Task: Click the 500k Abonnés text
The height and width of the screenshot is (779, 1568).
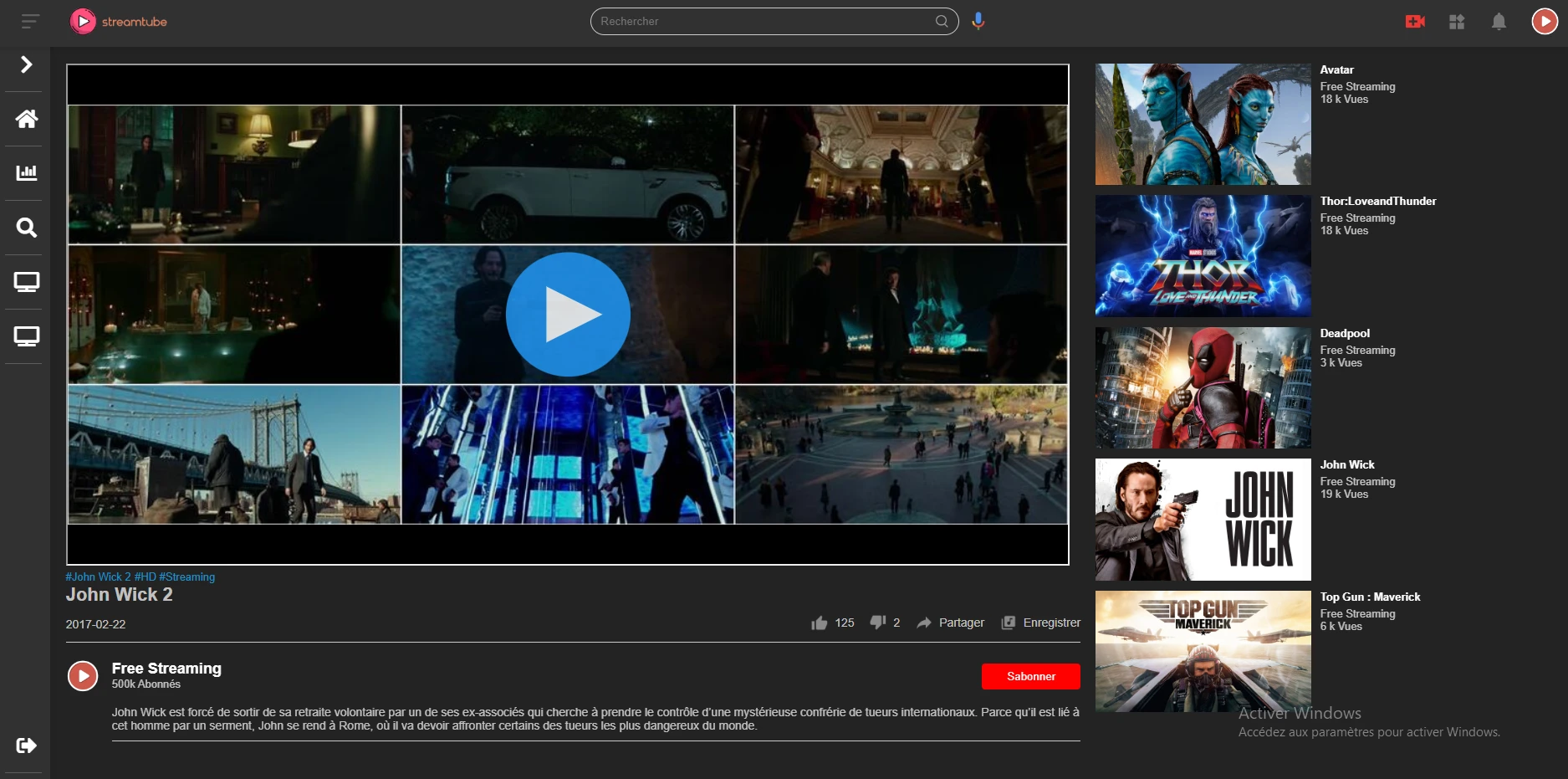Action: (x=146, y=684)
